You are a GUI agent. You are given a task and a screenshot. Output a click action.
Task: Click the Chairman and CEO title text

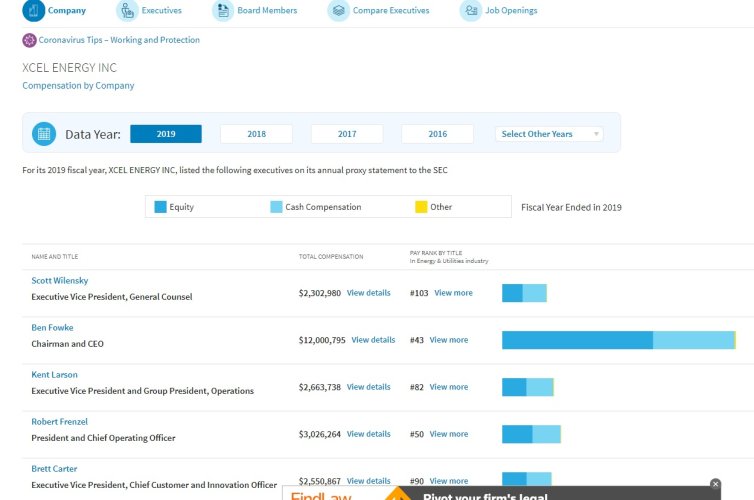click(x=67, y=344)
